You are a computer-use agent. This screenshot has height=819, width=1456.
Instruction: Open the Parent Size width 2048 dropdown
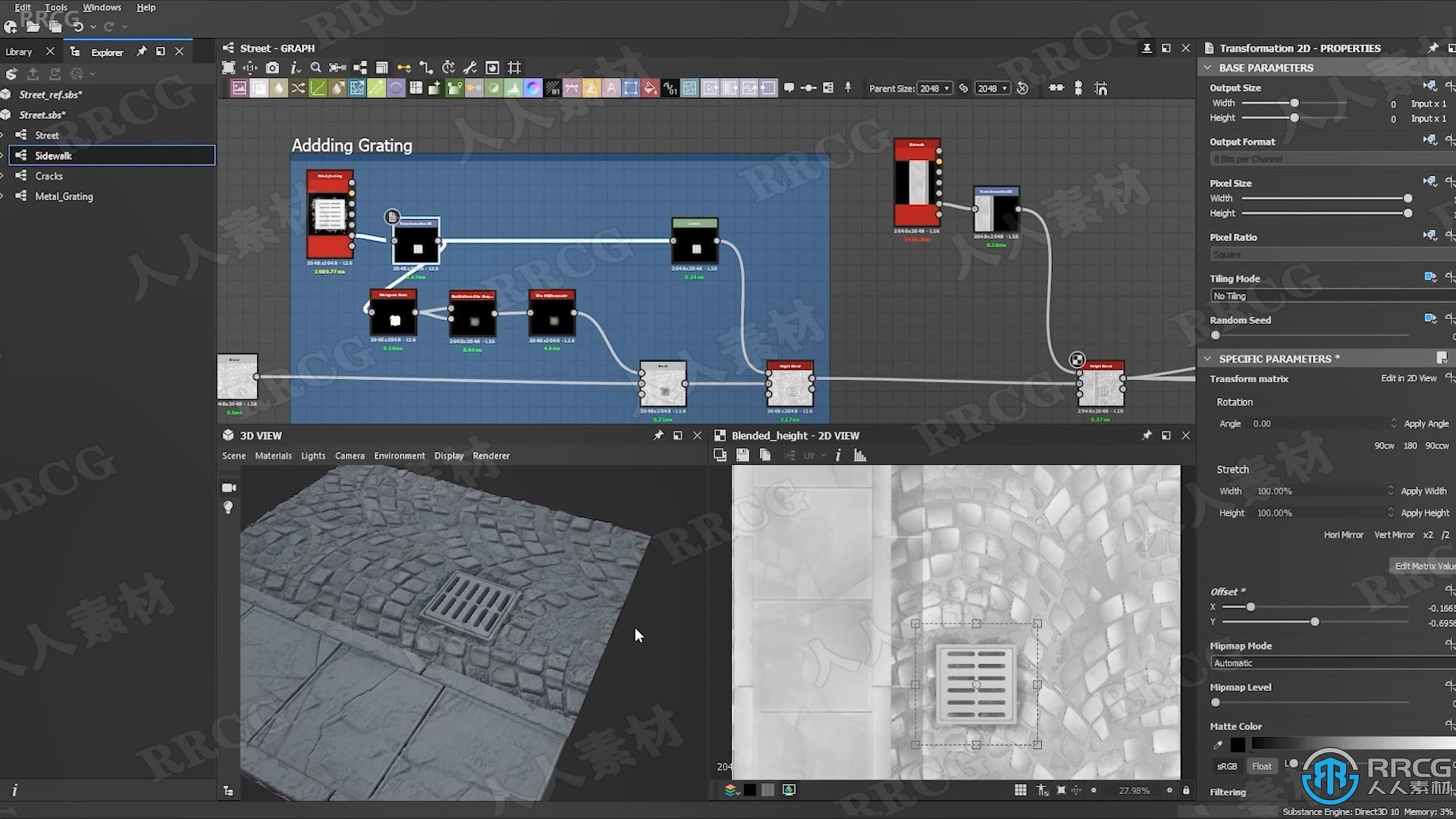coord(934,88)
